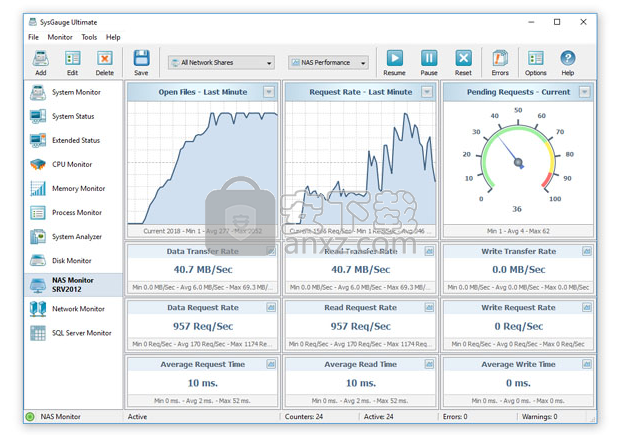
Task: Open the File menu
Action: (33, 37)
